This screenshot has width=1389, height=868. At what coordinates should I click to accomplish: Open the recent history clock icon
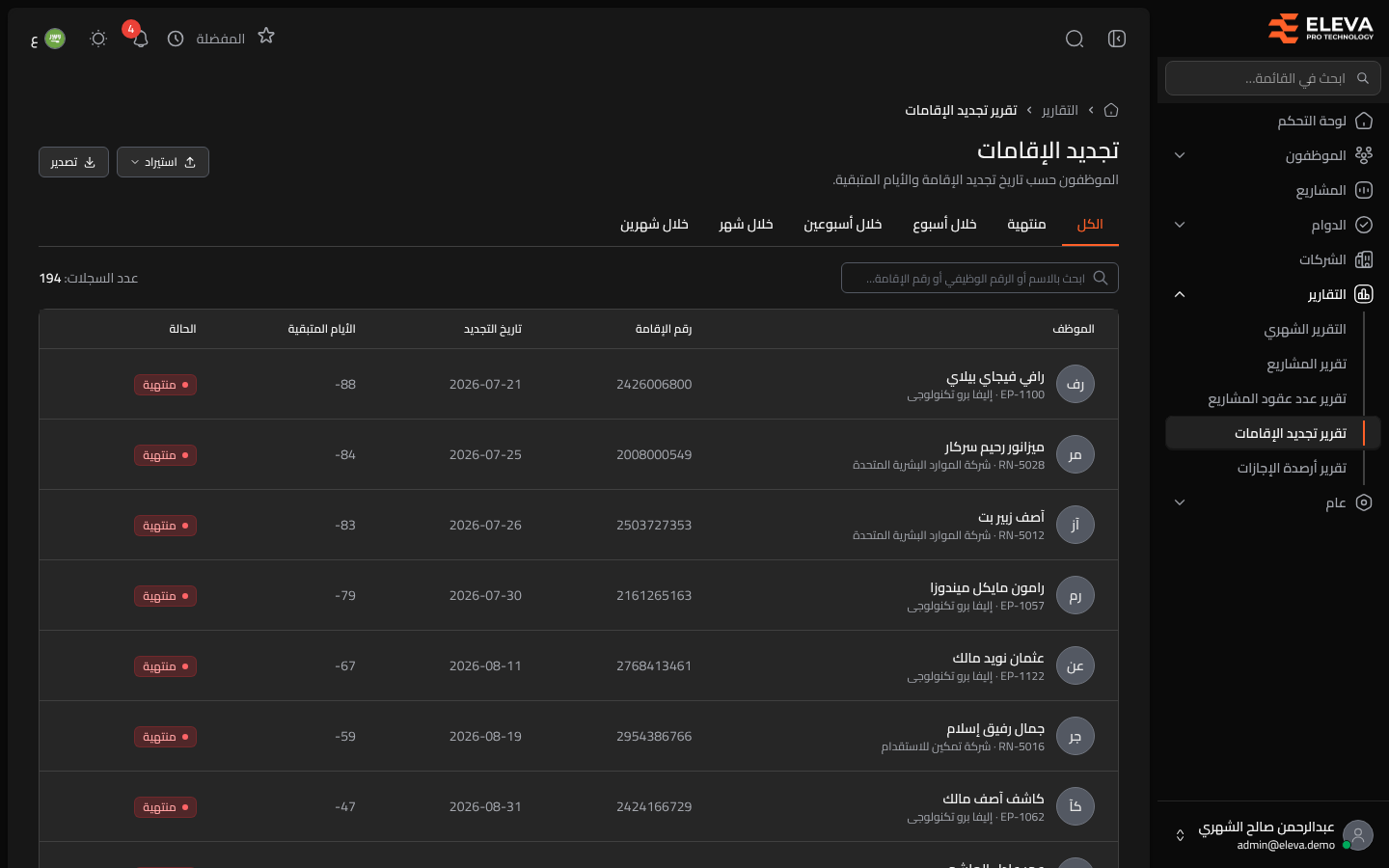(176, 39)
